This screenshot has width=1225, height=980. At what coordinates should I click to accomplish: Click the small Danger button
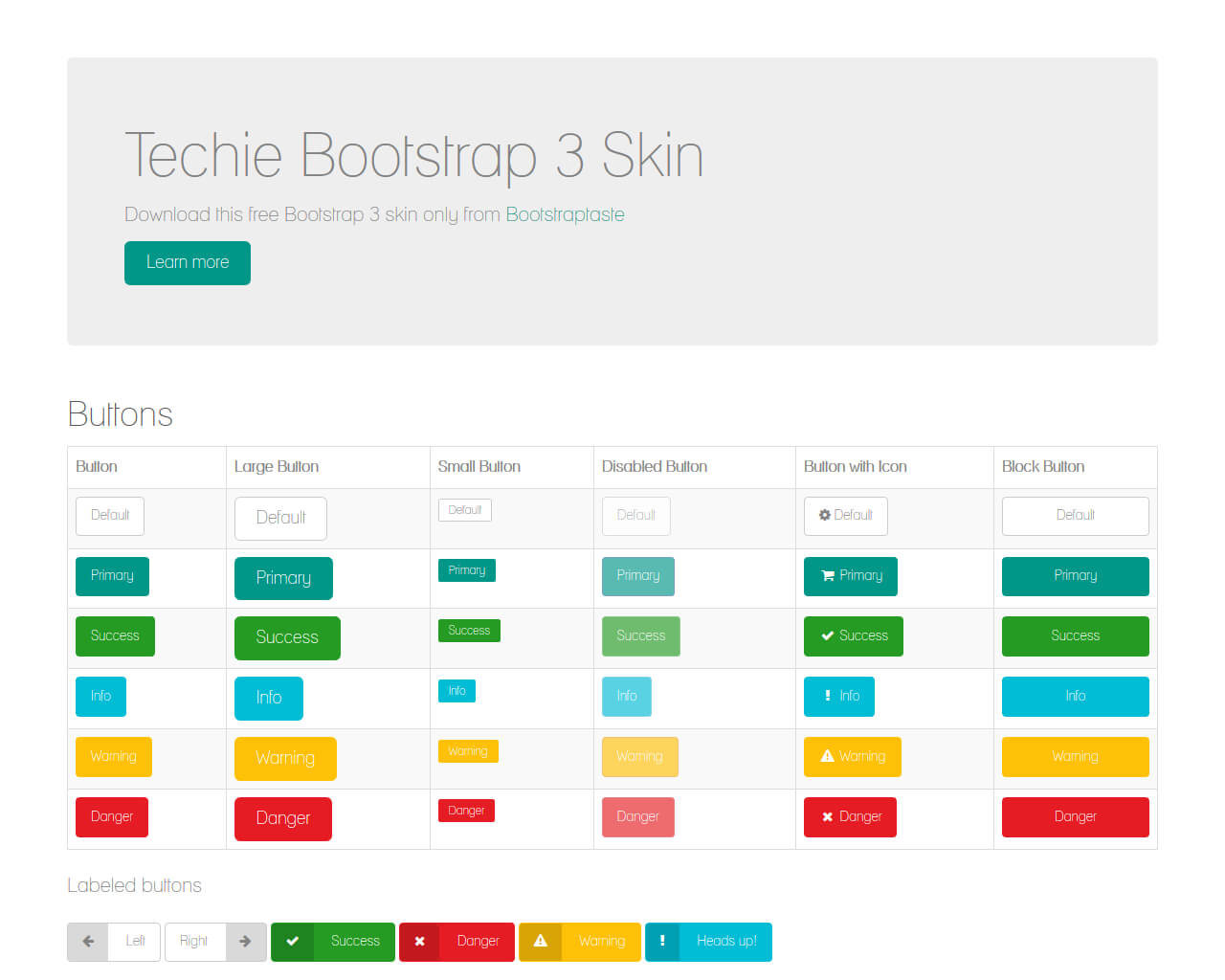coord(466,811)
